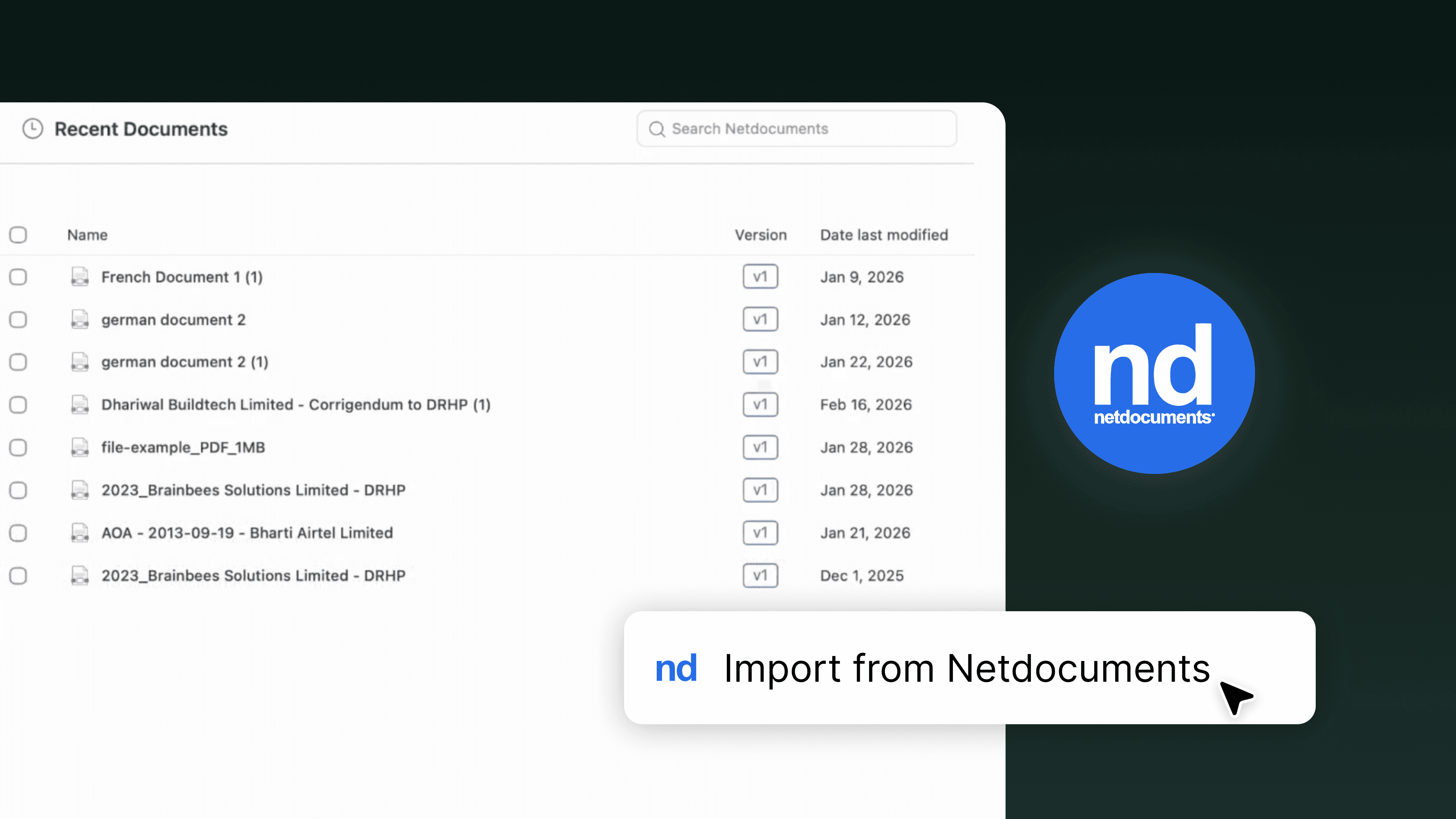Image resolution: width=1456 pixels, height=819 pixels.
Task: Open 2023_Brainbees DRHP dated Jan 28, 2026
Action: [253, 490]
